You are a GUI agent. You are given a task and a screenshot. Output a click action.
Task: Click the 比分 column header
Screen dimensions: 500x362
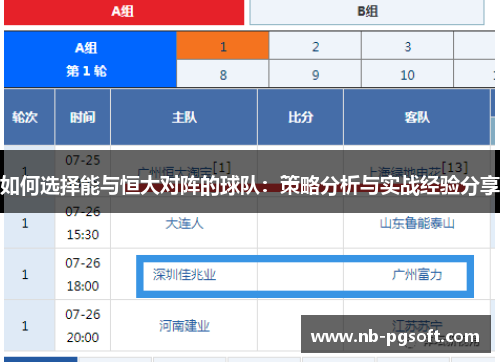click(300, 117)
